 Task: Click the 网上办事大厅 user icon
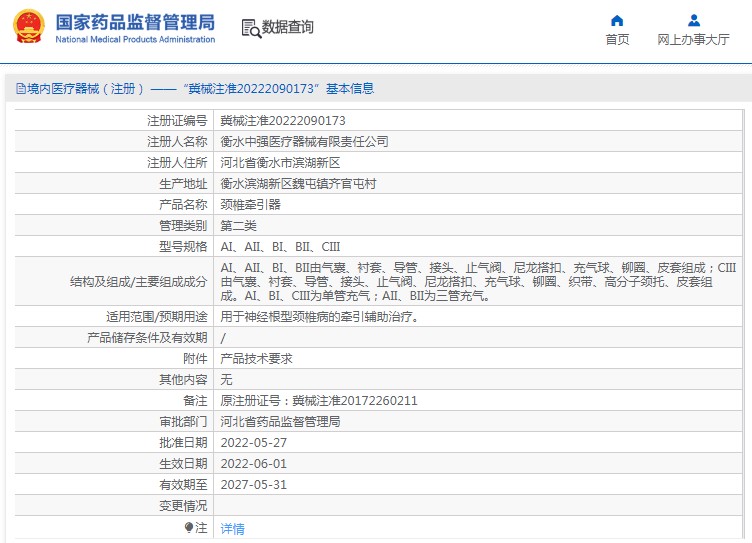click(x=693, y=20)
